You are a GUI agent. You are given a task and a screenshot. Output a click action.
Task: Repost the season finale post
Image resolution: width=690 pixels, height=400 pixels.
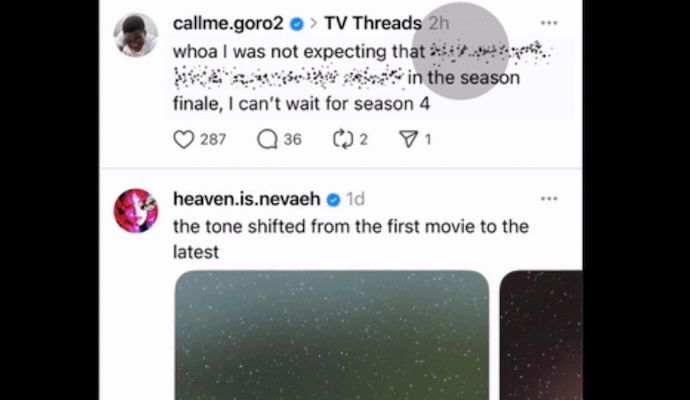click(x=343, y=139)
